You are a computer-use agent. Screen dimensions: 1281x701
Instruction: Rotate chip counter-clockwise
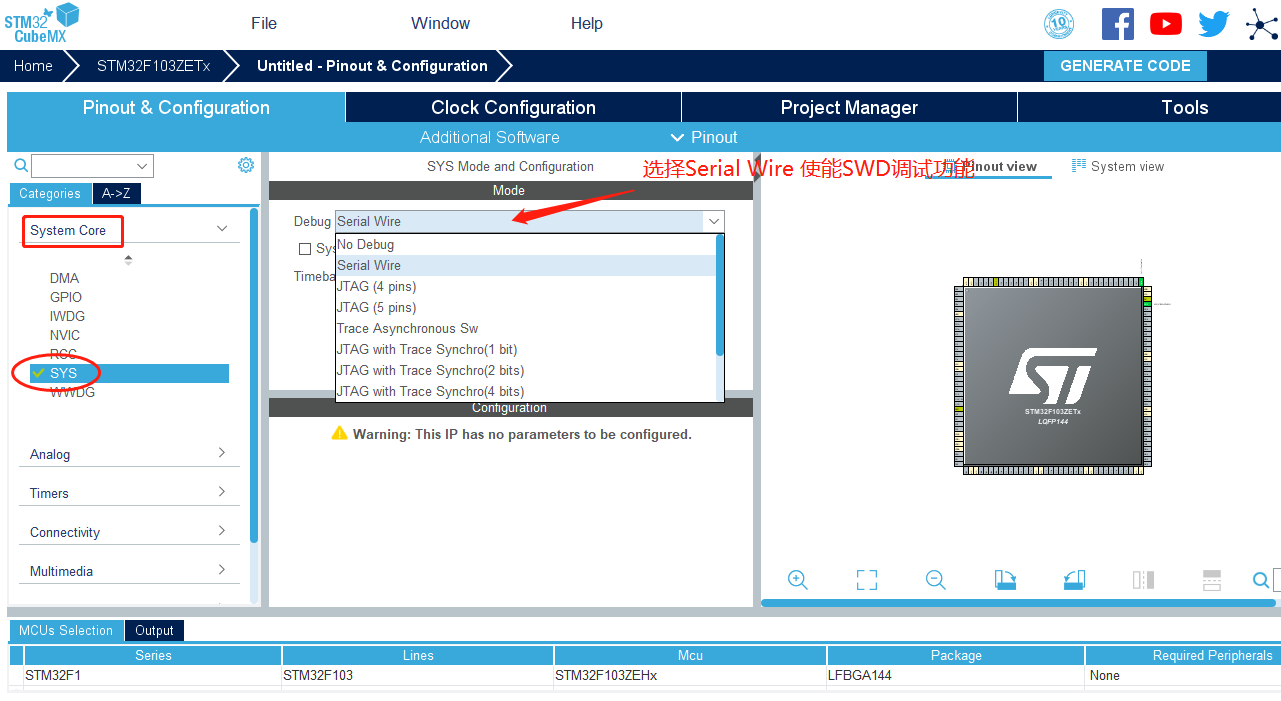pos(1074,580)
